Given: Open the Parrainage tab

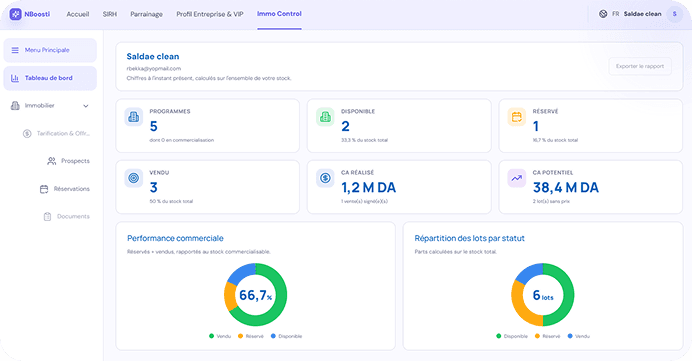Looking at the screenshot, I should (x=147, y=14).
